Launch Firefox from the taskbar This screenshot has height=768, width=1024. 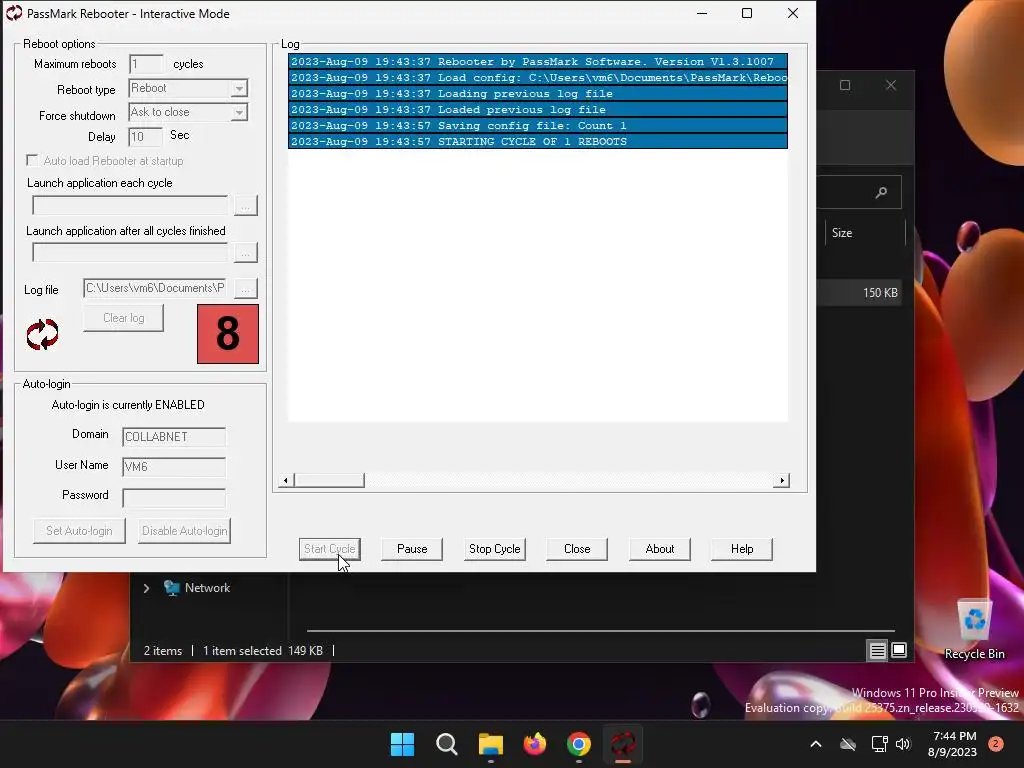pyautogui.click(x=535, y=744)
